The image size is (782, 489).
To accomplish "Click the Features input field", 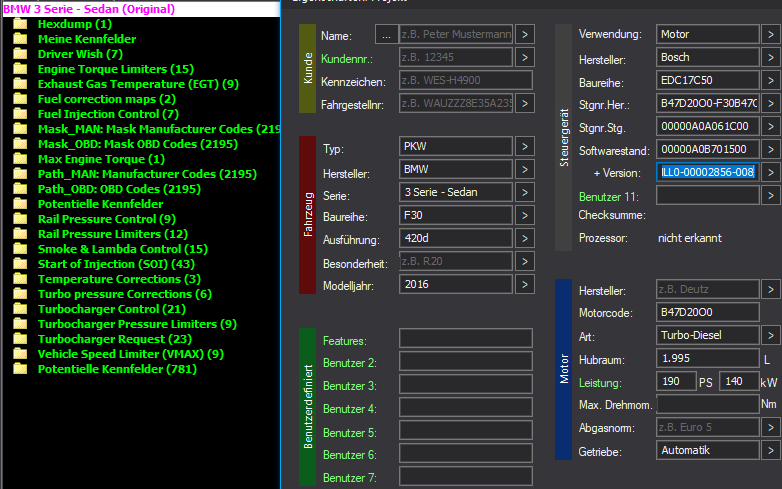I will pyautogui.click(x=465, y=338).
